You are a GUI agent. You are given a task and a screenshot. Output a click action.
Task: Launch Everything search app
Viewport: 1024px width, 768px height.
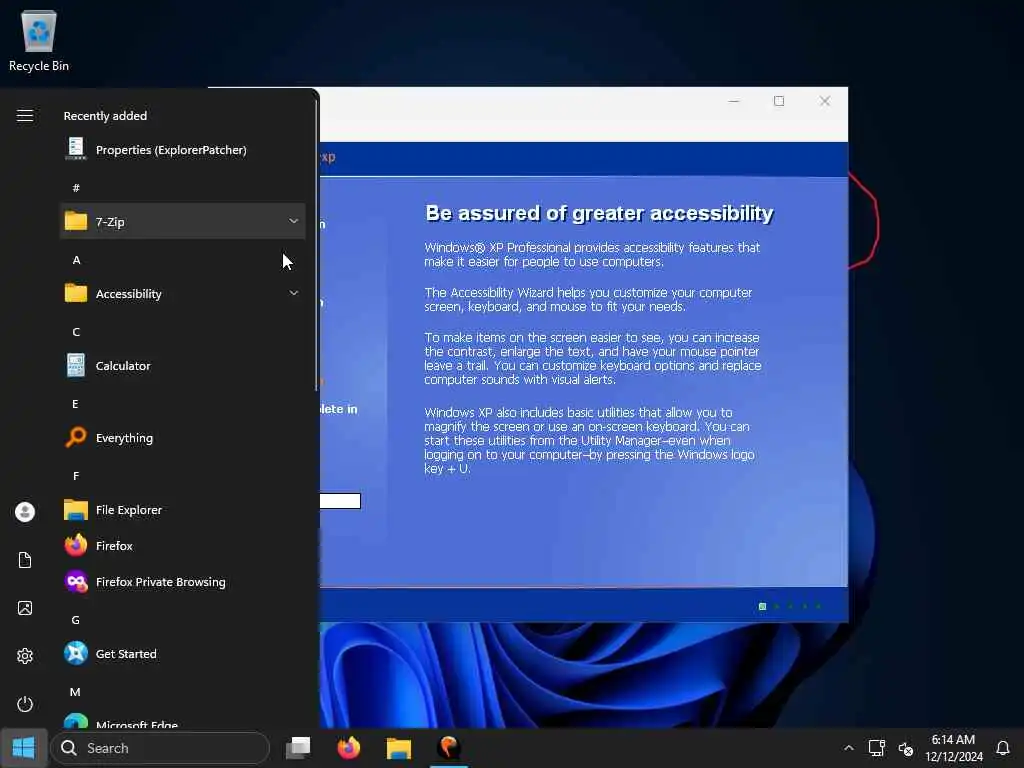click(182, 438)
